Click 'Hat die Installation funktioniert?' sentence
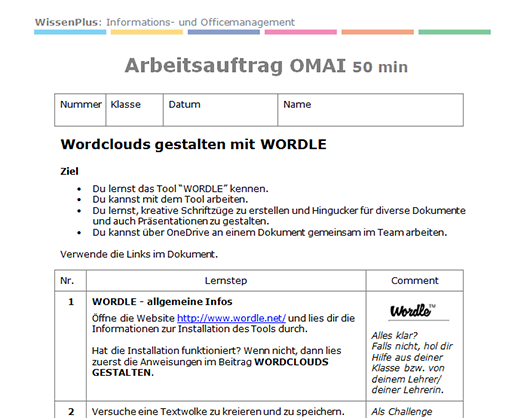Screen dimensions: 524x418 point(166,351)
